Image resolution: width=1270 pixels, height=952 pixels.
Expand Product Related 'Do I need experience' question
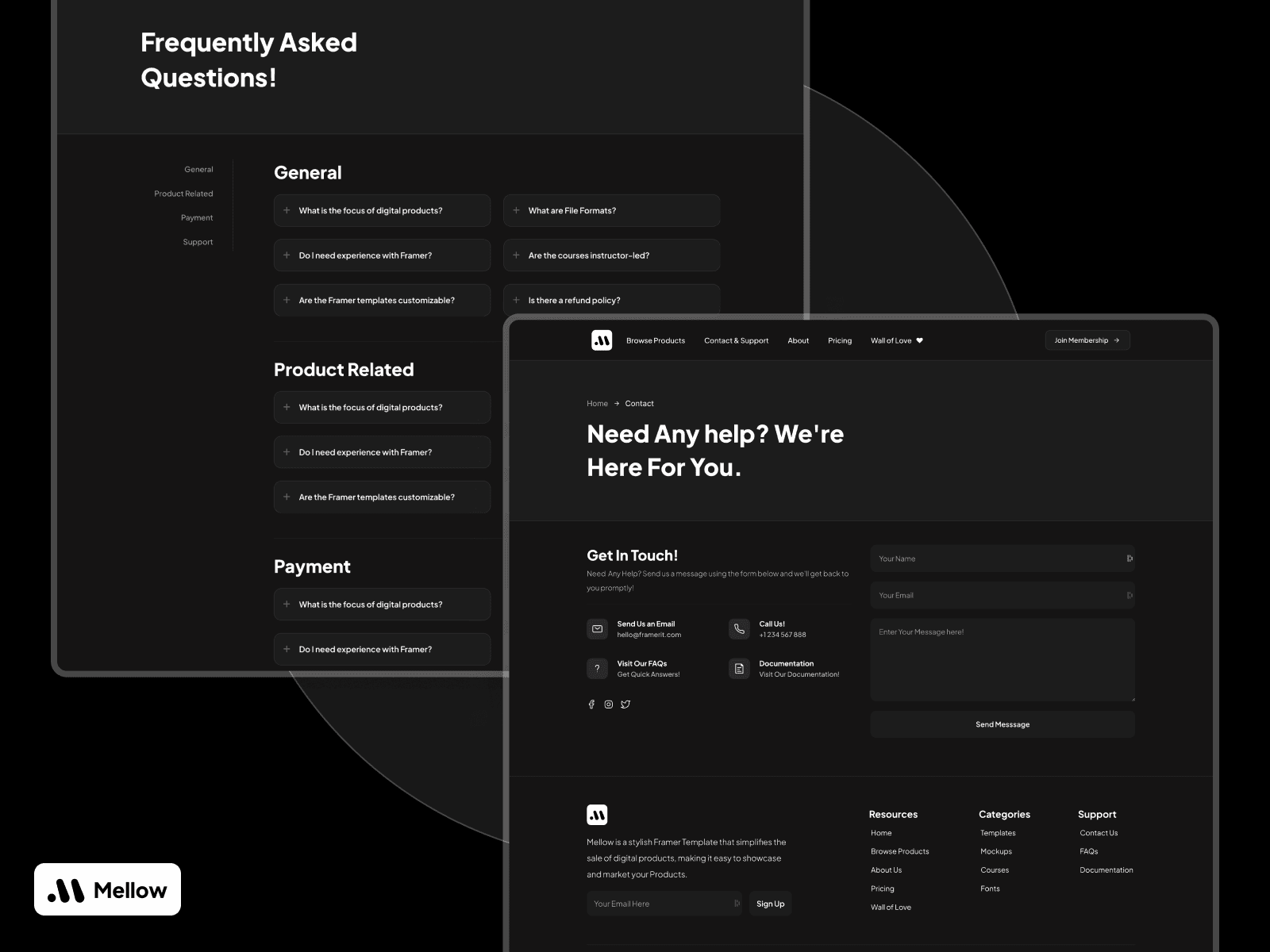point(382,452)
